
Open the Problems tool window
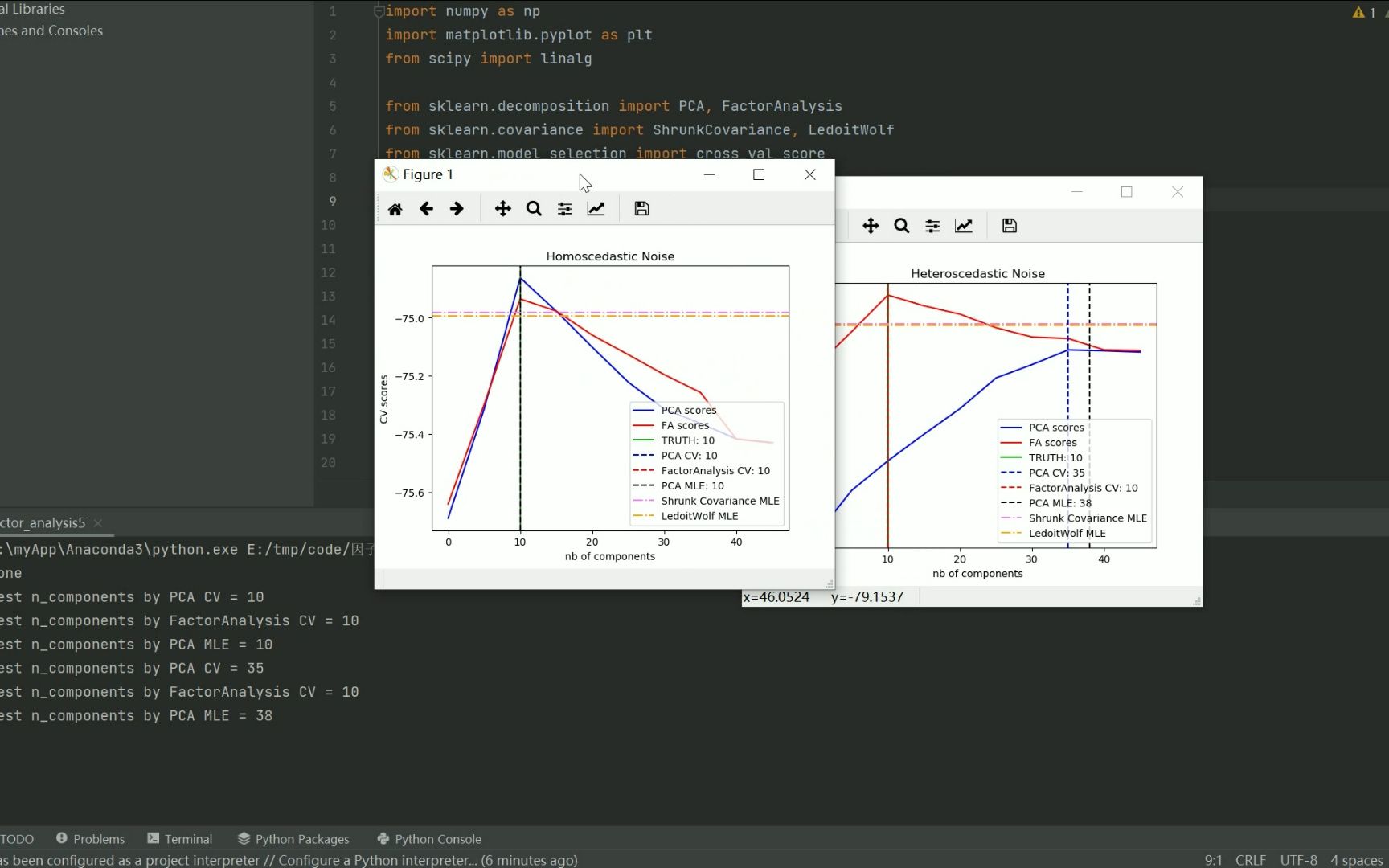coord(90,839)
